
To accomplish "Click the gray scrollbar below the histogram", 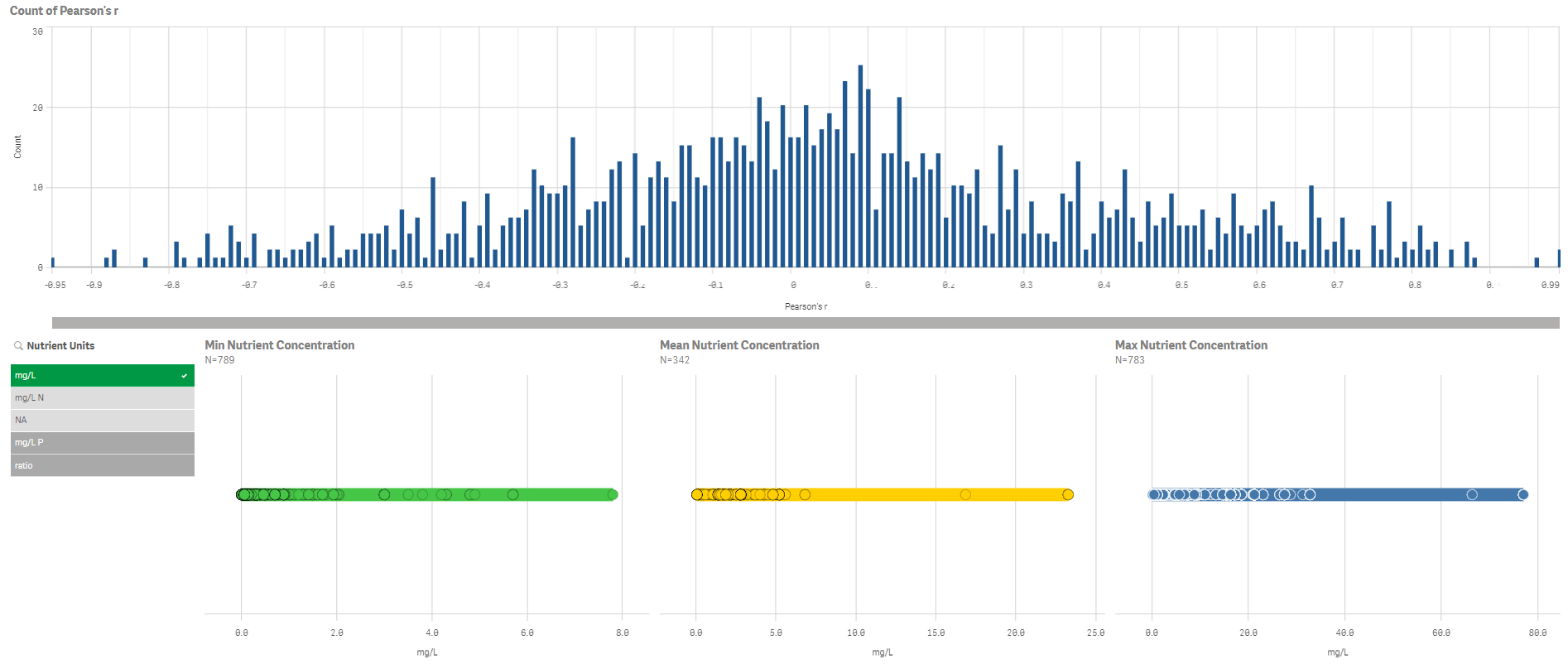I will 805,323.
